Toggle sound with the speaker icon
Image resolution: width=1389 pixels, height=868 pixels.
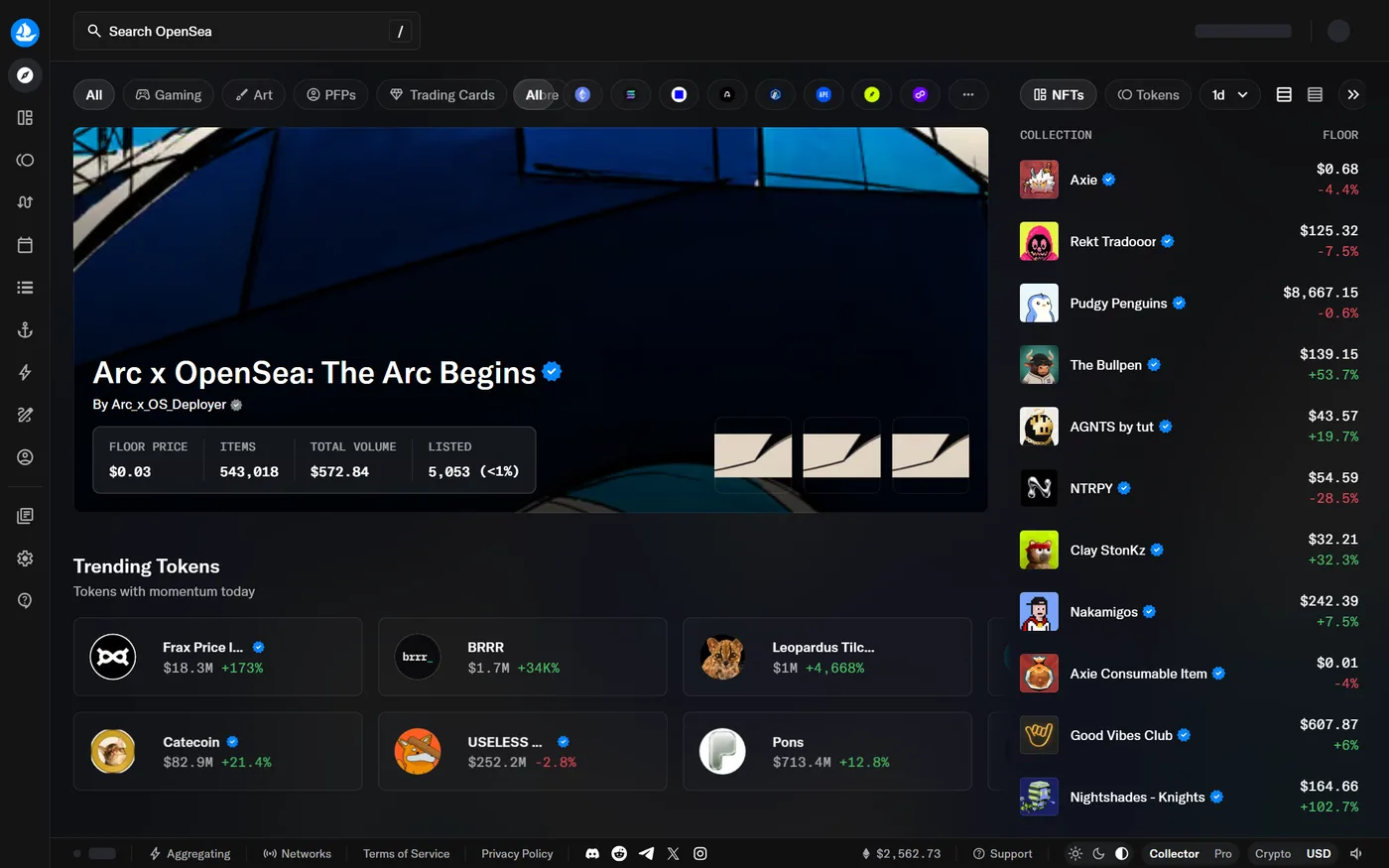point(1356,853)
